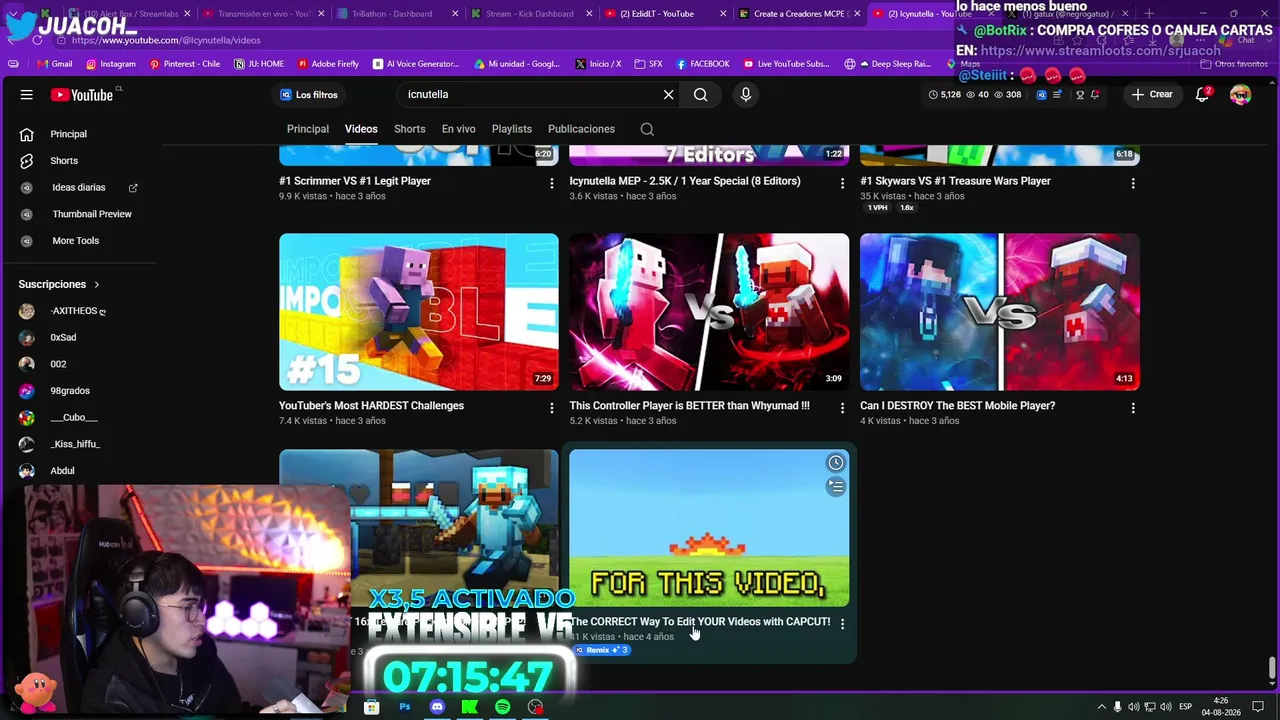Viewport: 1280px width, 720px height.
Task: Open the account avatar menu
Action: (x=1240, y=95)
